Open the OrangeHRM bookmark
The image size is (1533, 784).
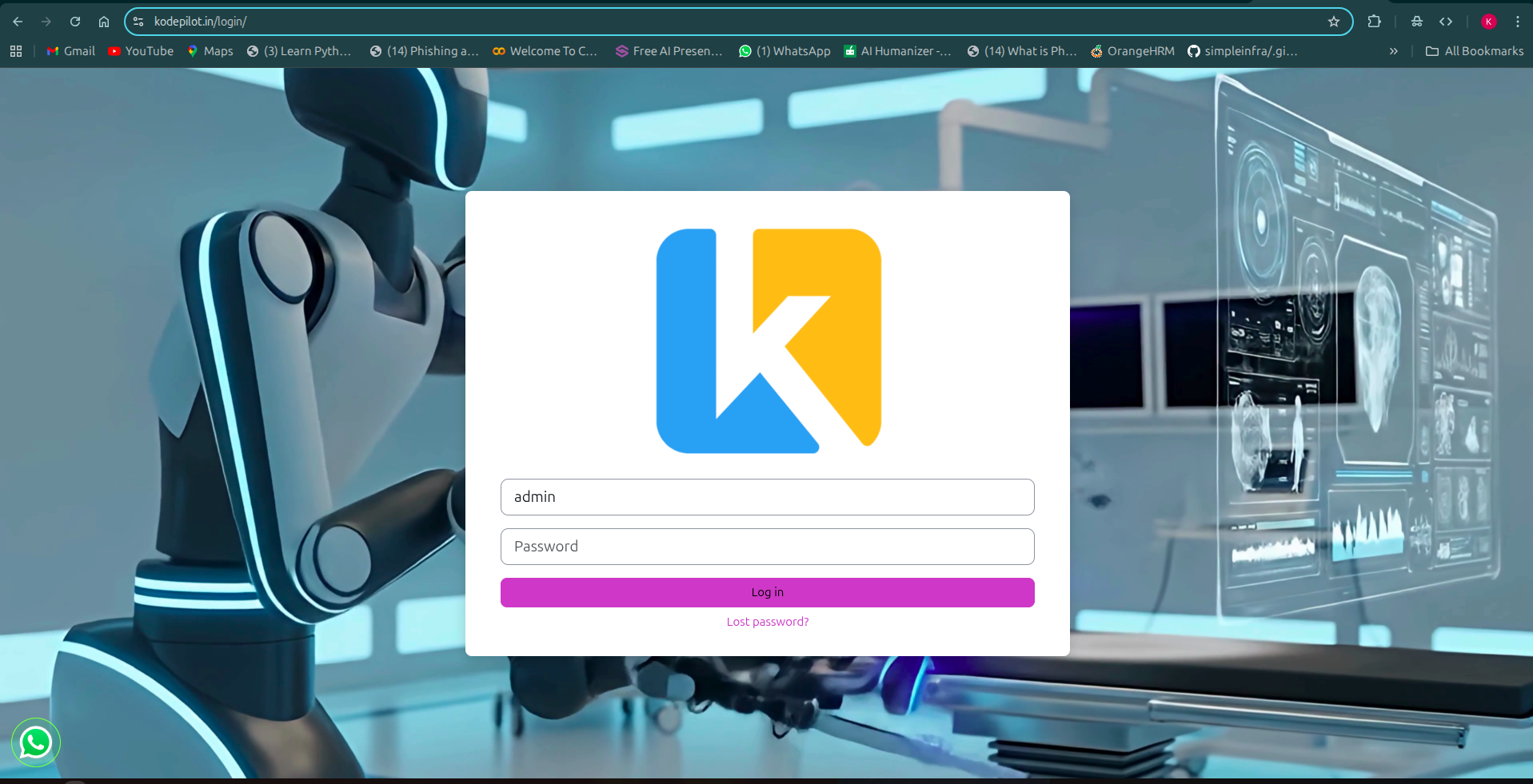pos(1132,51)
